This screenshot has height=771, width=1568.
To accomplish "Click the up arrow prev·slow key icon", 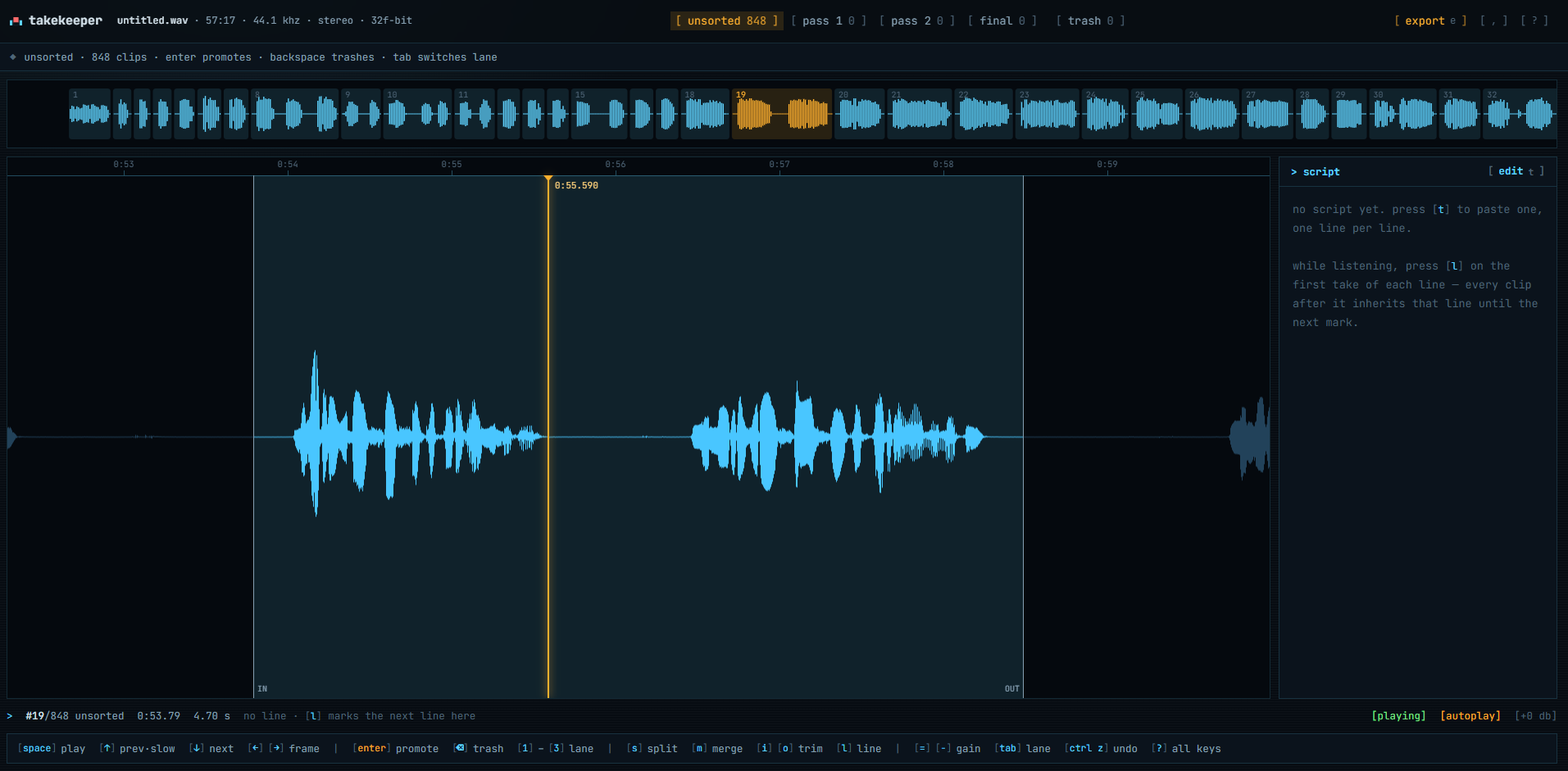I will click(107, 749).
